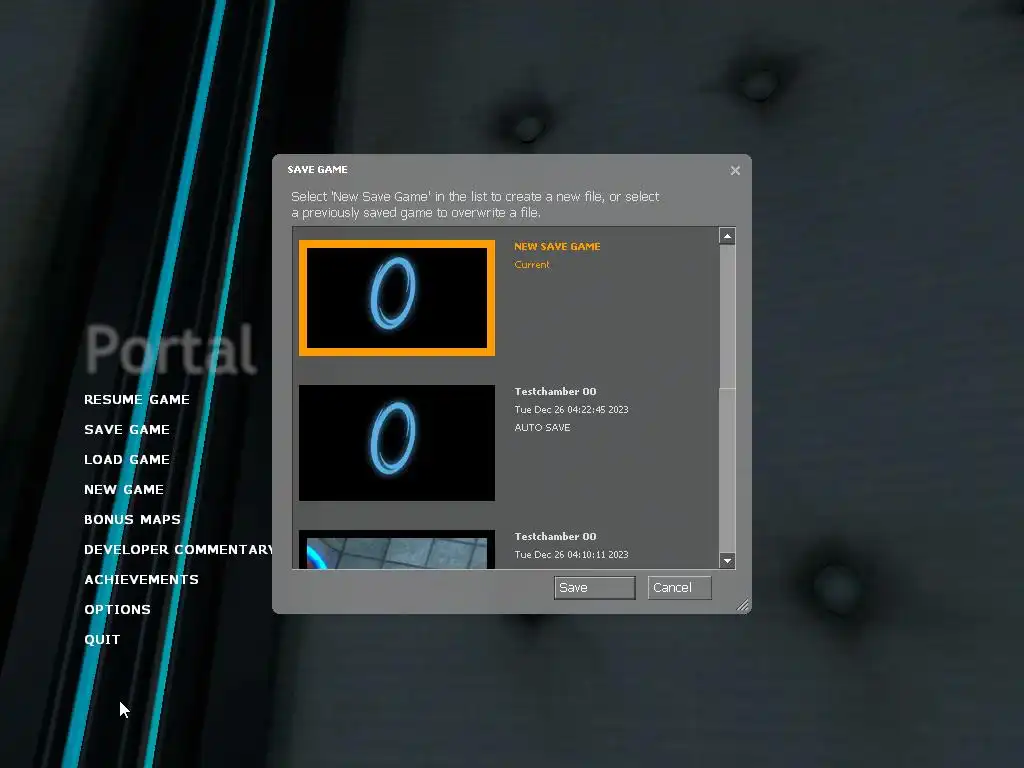Click the scrollbar down arrow
Viewport: 1024px width, 768px height.
coord(727,560)
